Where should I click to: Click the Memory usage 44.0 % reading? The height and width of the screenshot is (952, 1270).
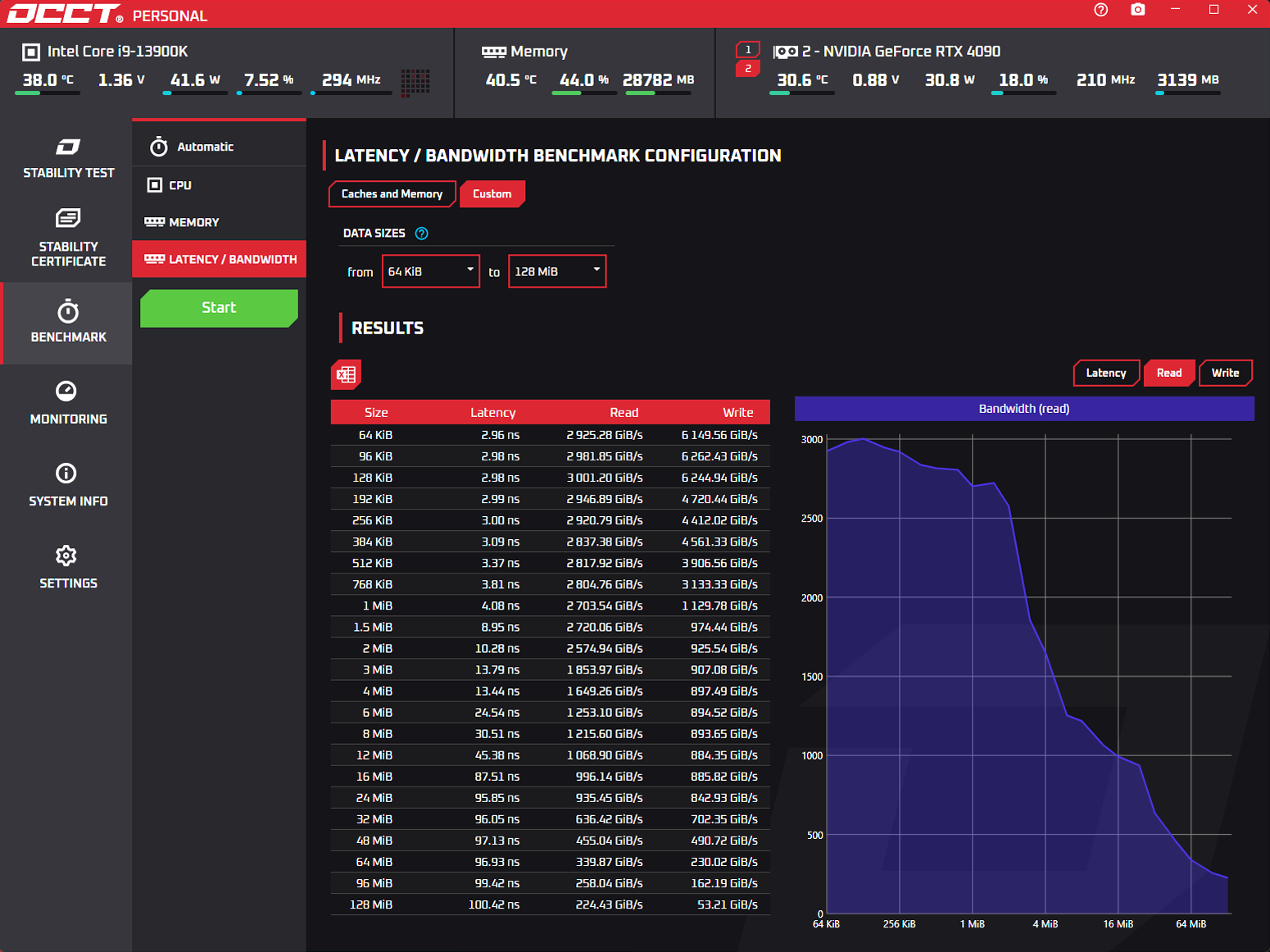584,80
